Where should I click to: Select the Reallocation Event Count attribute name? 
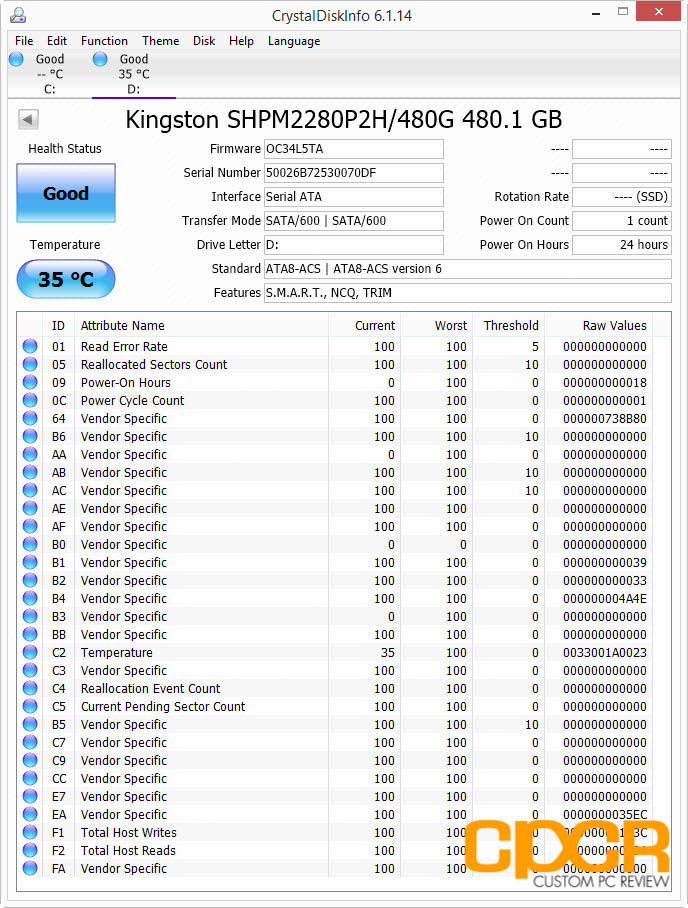point(151,688)
